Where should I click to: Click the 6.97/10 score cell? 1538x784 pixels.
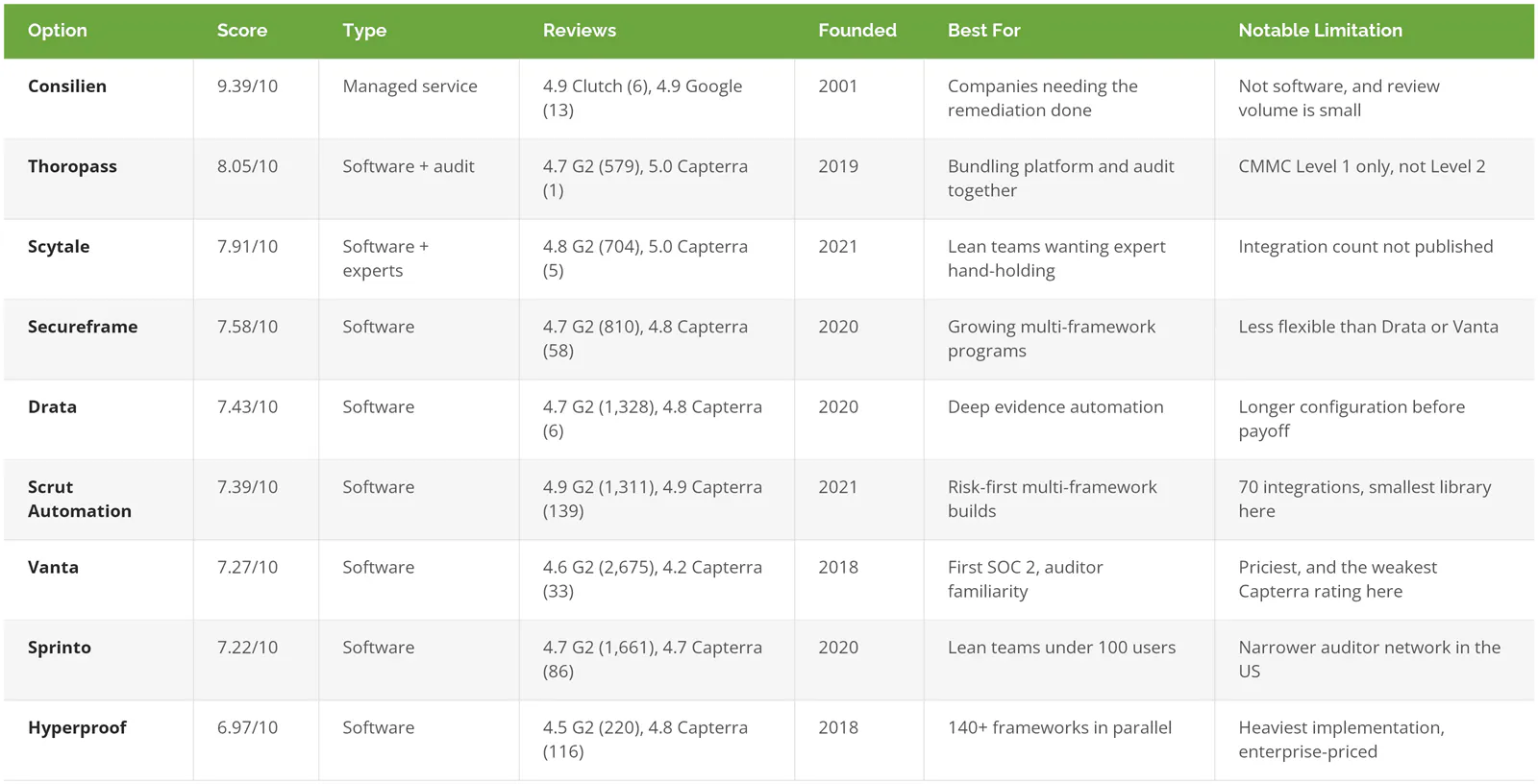(x=247, y=728)
